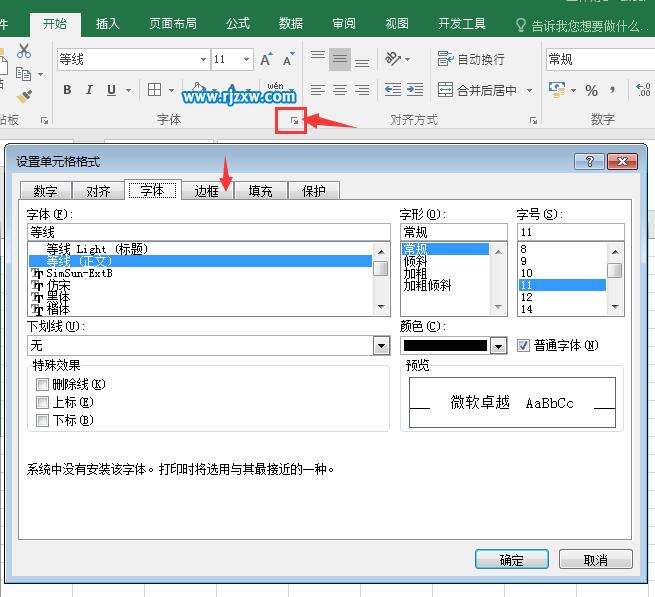Switch to the Alignment (对齐) dialog tab

(98, 191)
